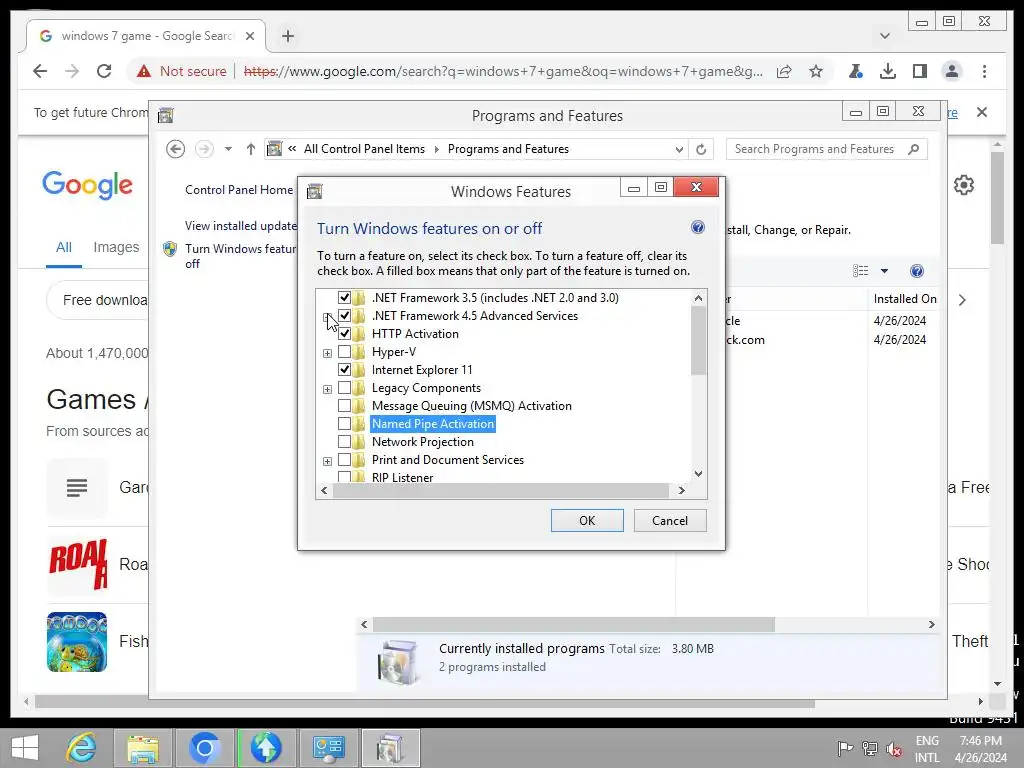Refresh the Programs and Features view
Screen dimensions: 1024x768
pyautogui.click(x=701, y=149)
